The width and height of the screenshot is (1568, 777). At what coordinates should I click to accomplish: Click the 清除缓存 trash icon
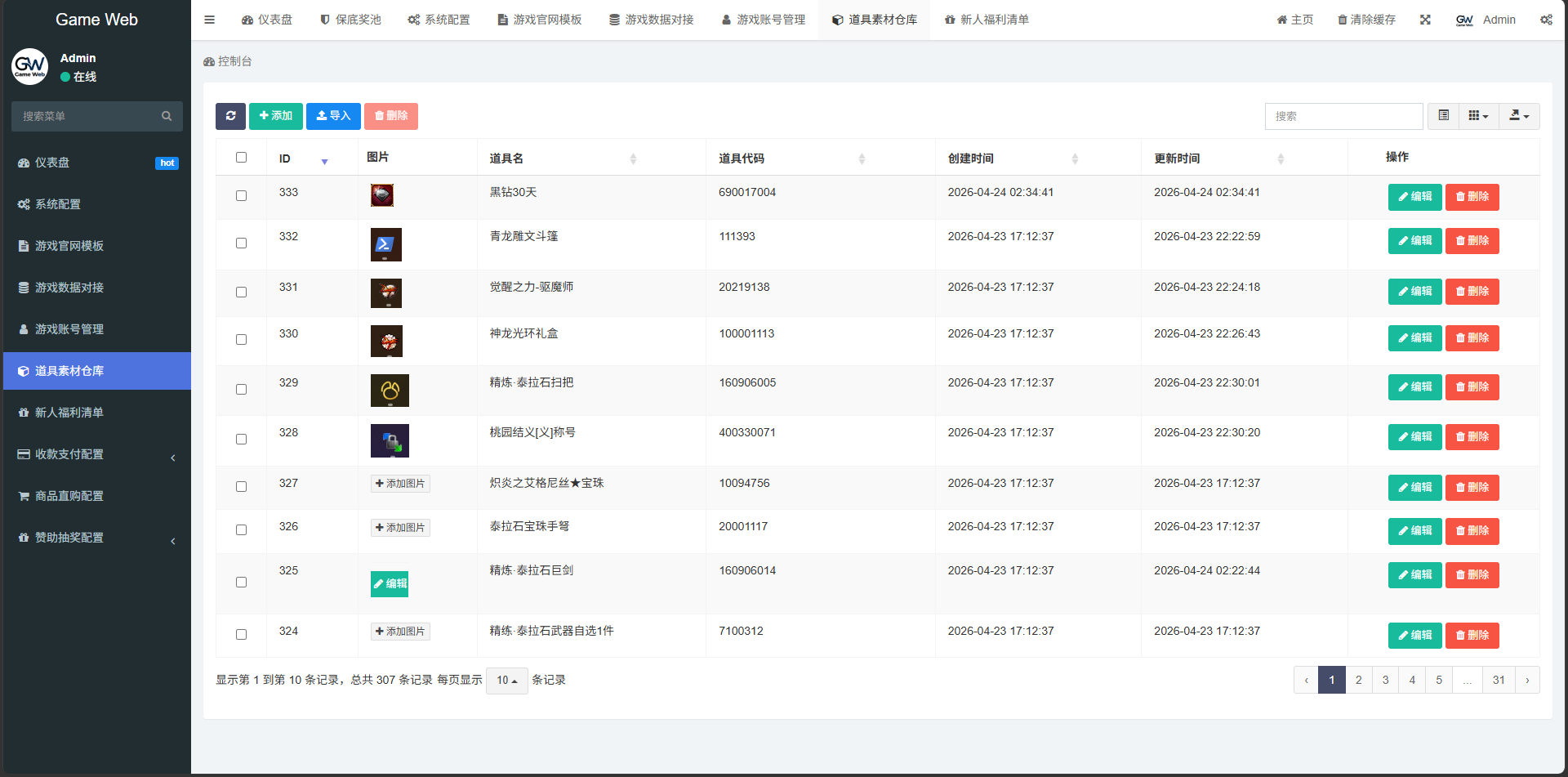(1342, 20)
